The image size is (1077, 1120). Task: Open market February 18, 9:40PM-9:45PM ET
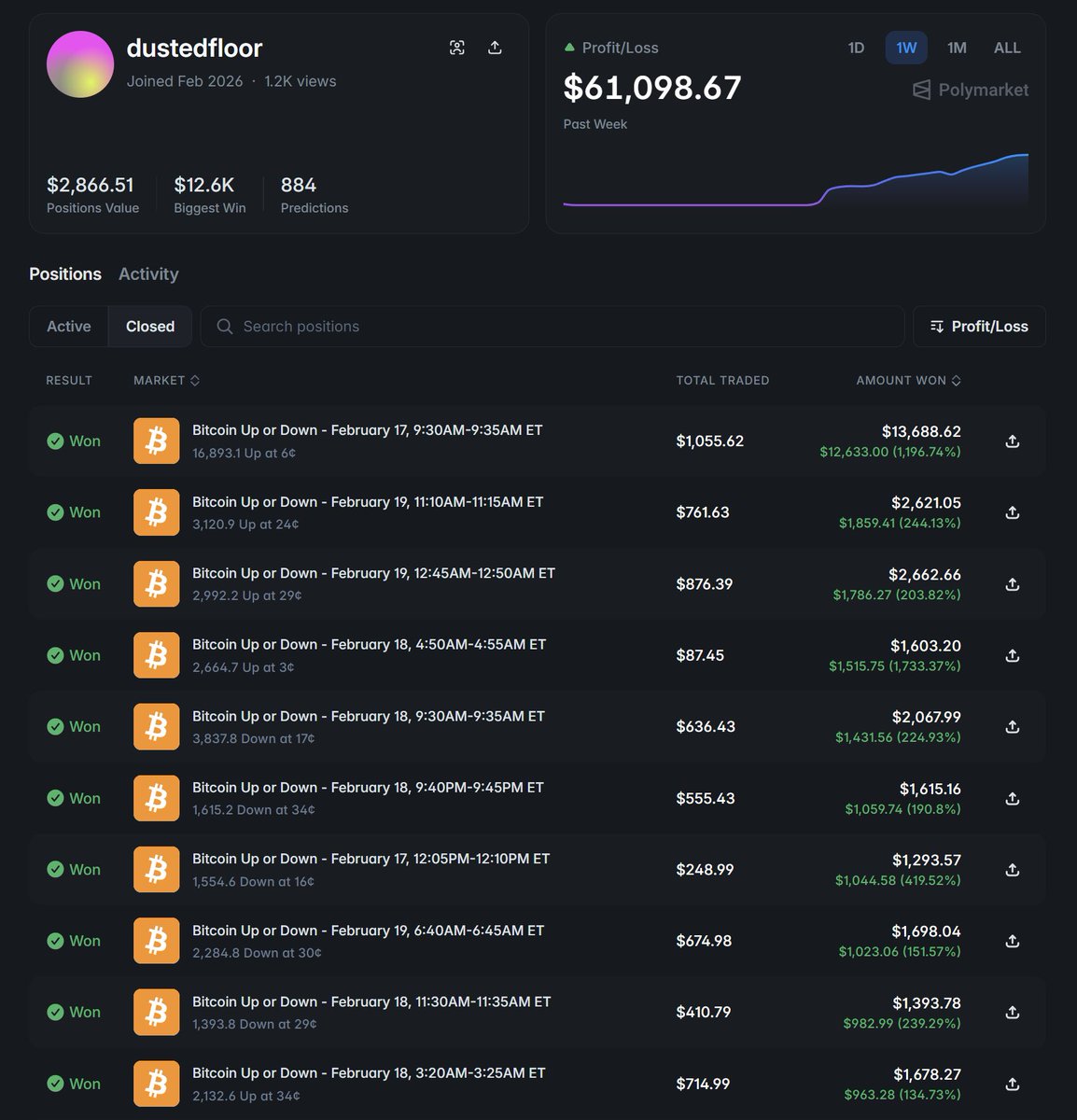click(x=368, y=788)
